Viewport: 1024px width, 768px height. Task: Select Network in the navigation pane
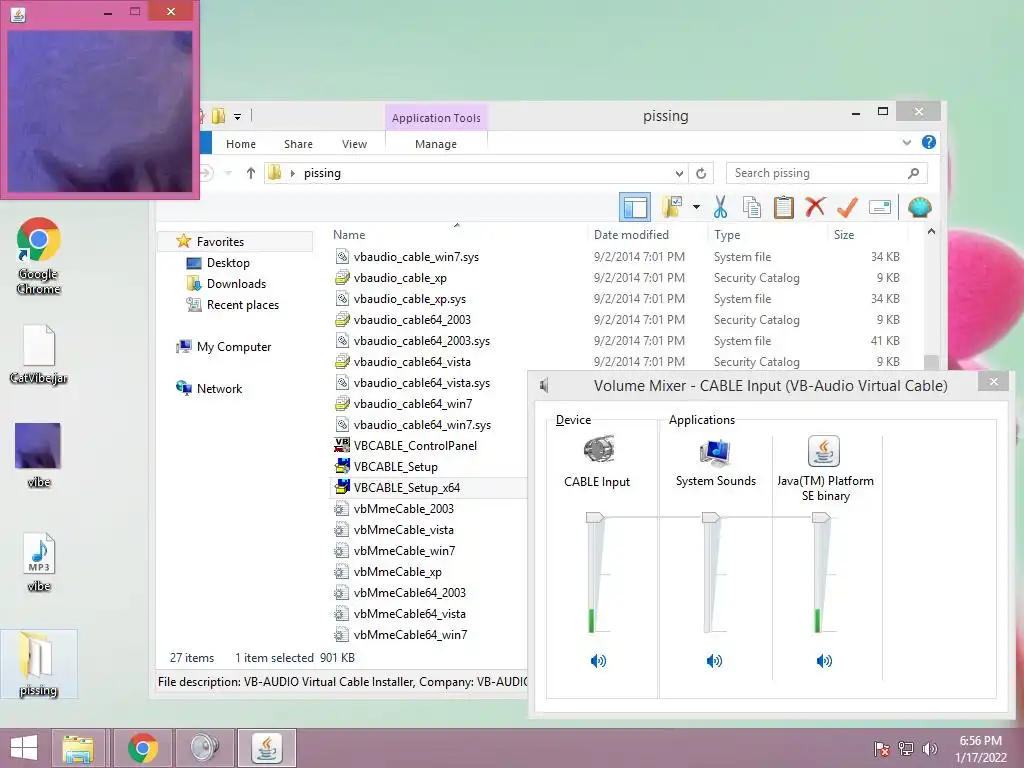[219, 389]
